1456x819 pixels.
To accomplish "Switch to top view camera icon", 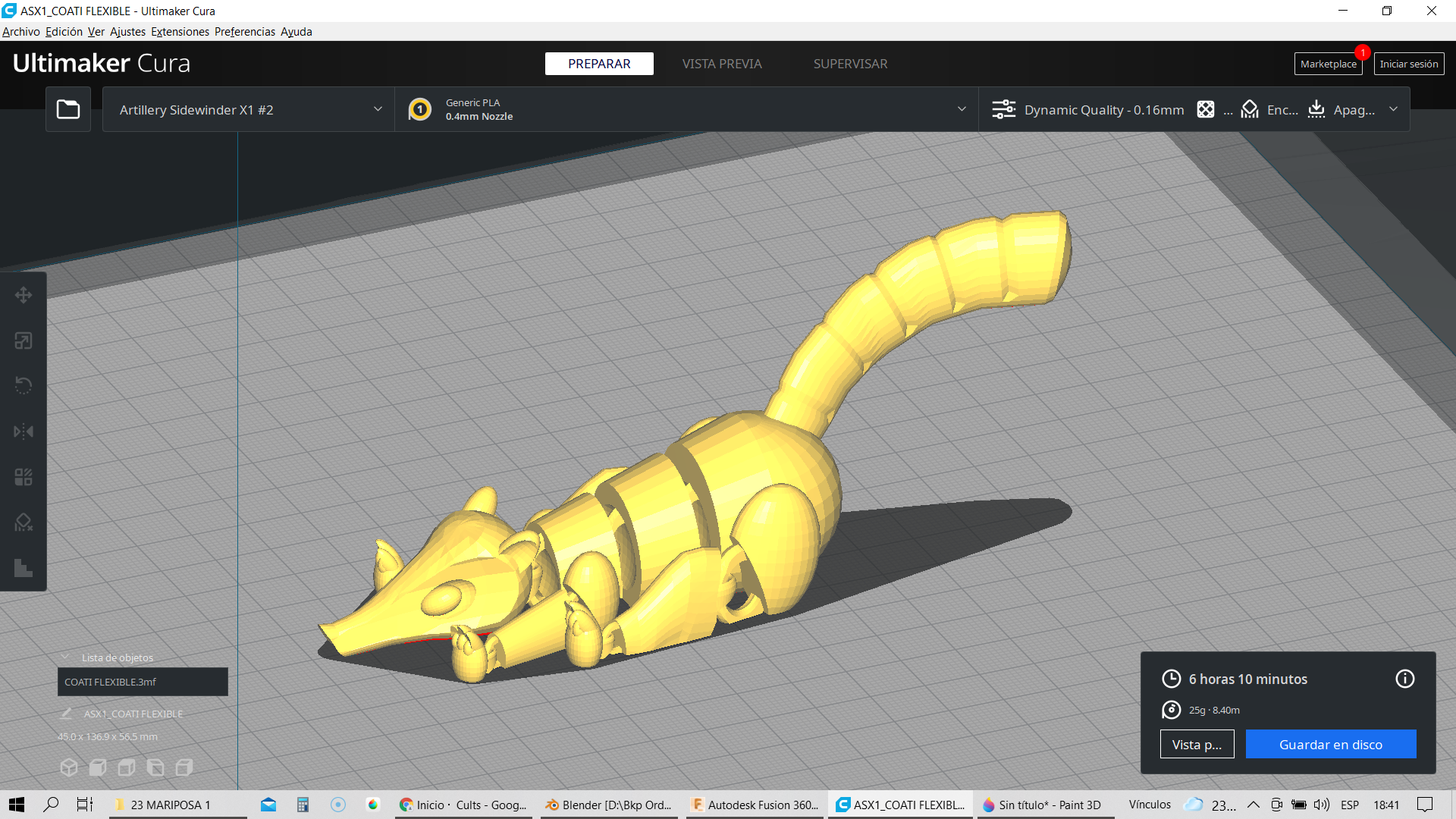I will pyautogui.click(x=127, y=767).
